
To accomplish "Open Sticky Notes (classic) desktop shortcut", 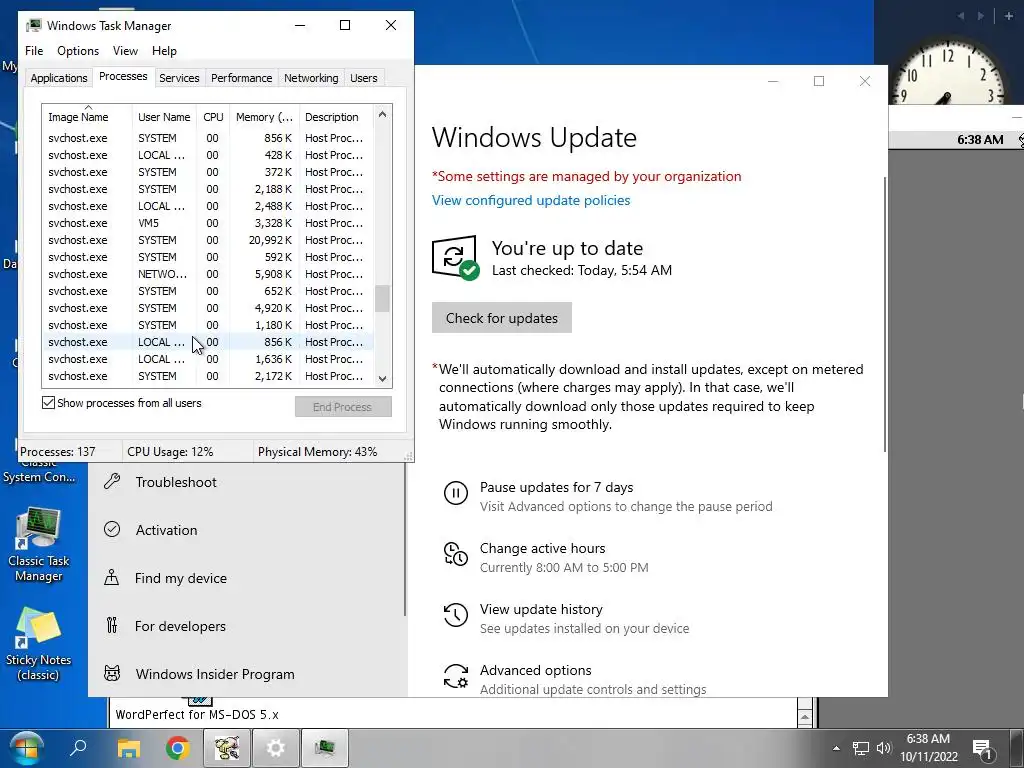I will (39, 644).
